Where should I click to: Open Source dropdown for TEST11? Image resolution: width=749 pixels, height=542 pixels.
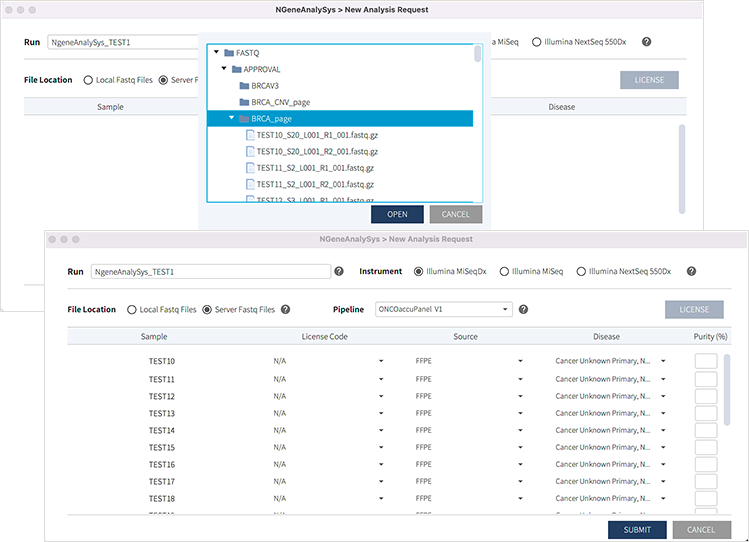click(x=520, y=379)
